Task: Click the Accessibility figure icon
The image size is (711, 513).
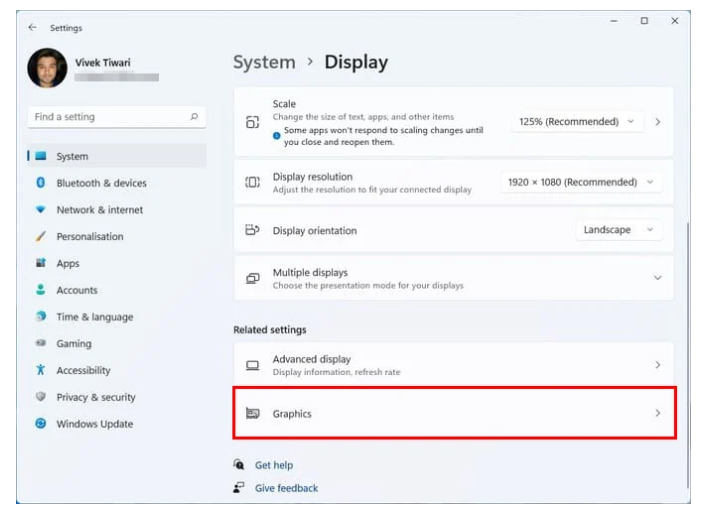Action: point(41,370)
